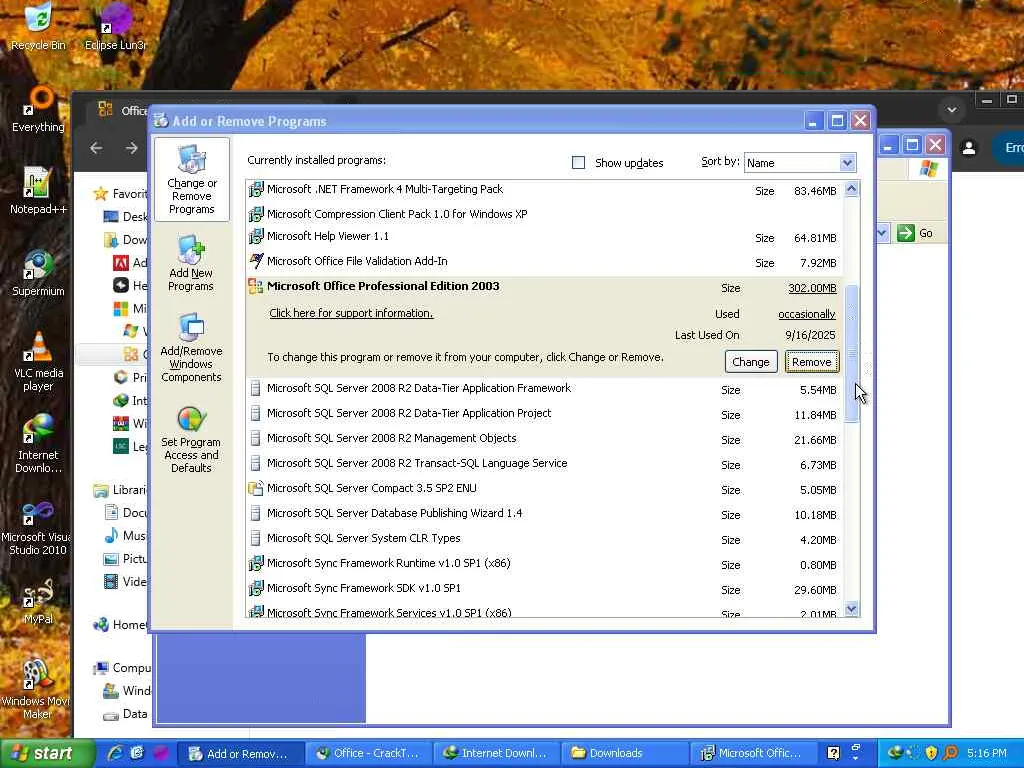Click Microsoft Sync Framework SDK icon
This screenshot has height=768, width=1024.
point(256,588)
